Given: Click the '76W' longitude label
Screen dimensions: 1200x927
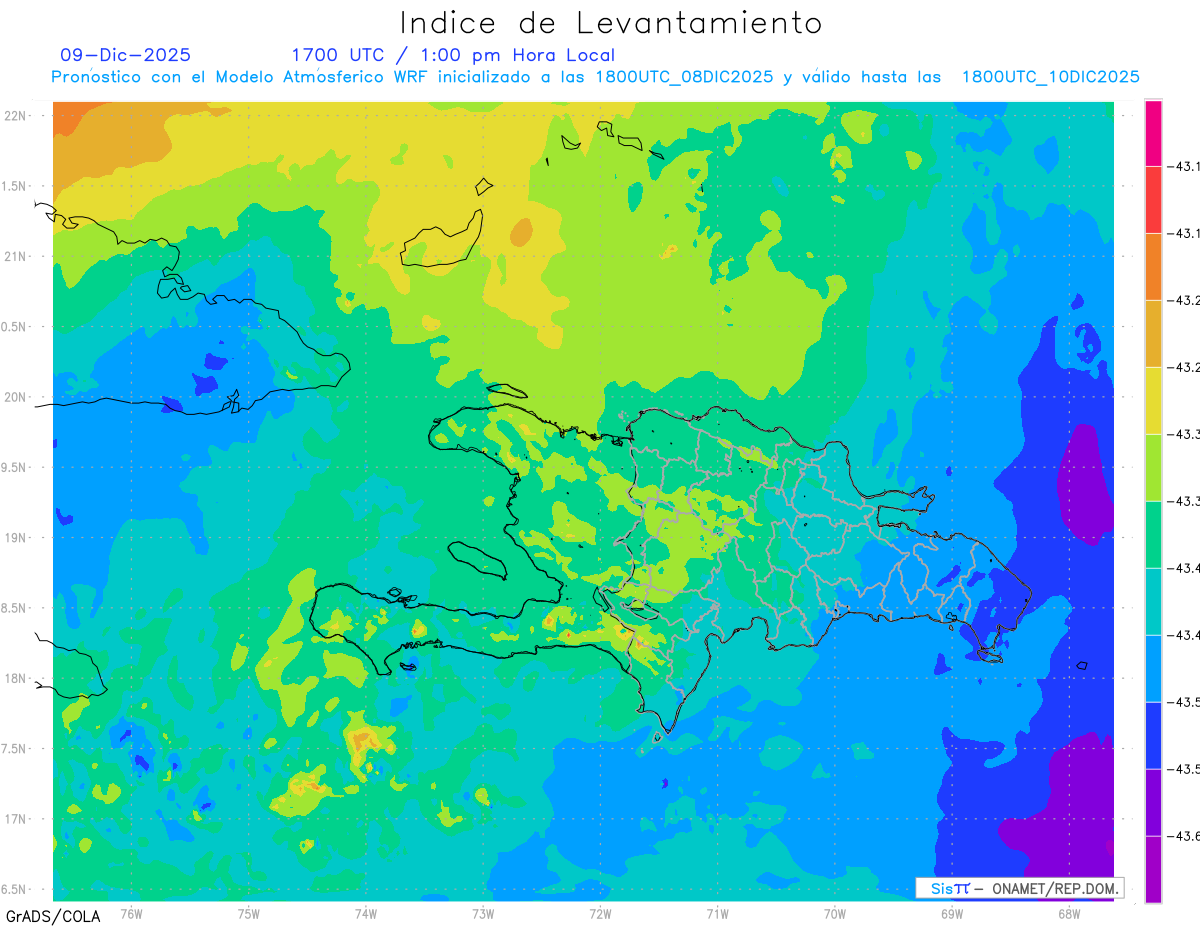Looking at the screenshot, I should tap(131, 913).
